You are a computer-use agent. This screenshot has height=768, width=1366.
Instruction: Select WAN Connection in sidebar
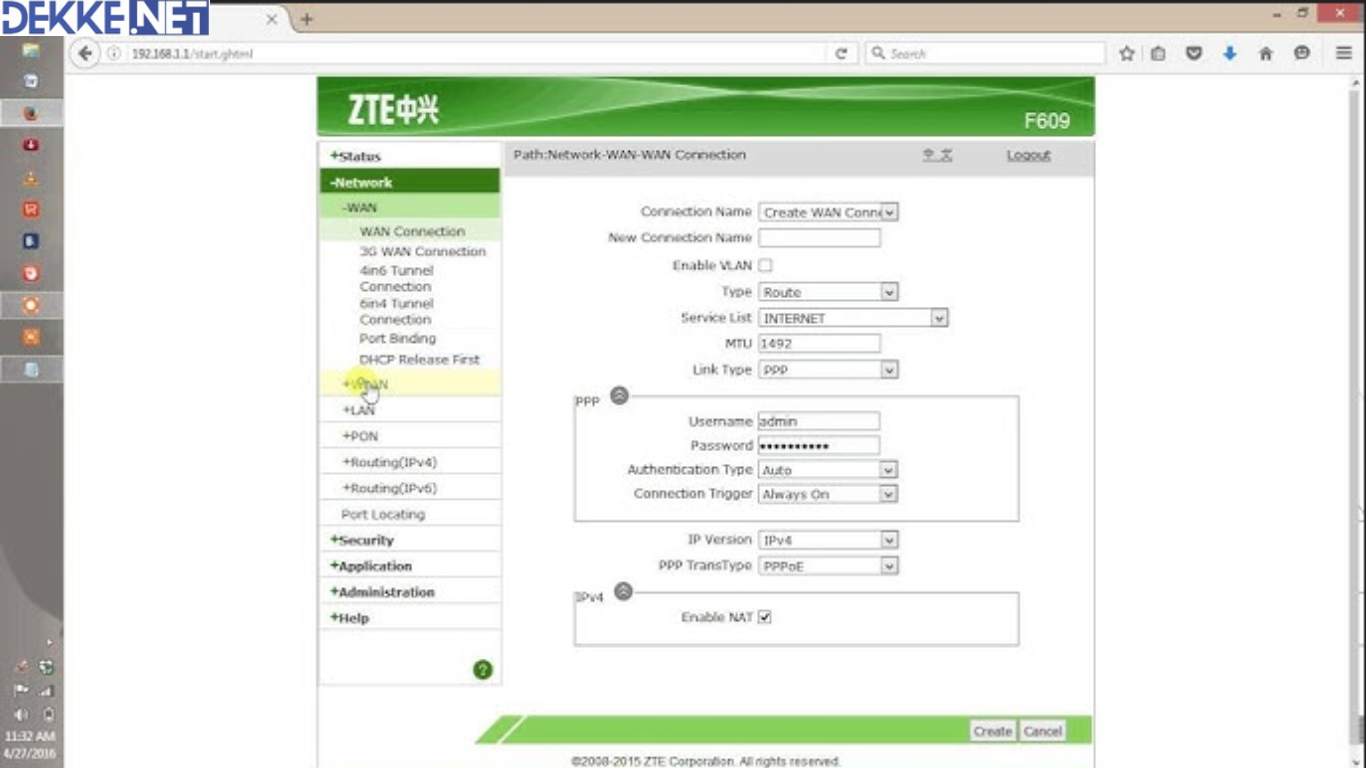[412, 231]
